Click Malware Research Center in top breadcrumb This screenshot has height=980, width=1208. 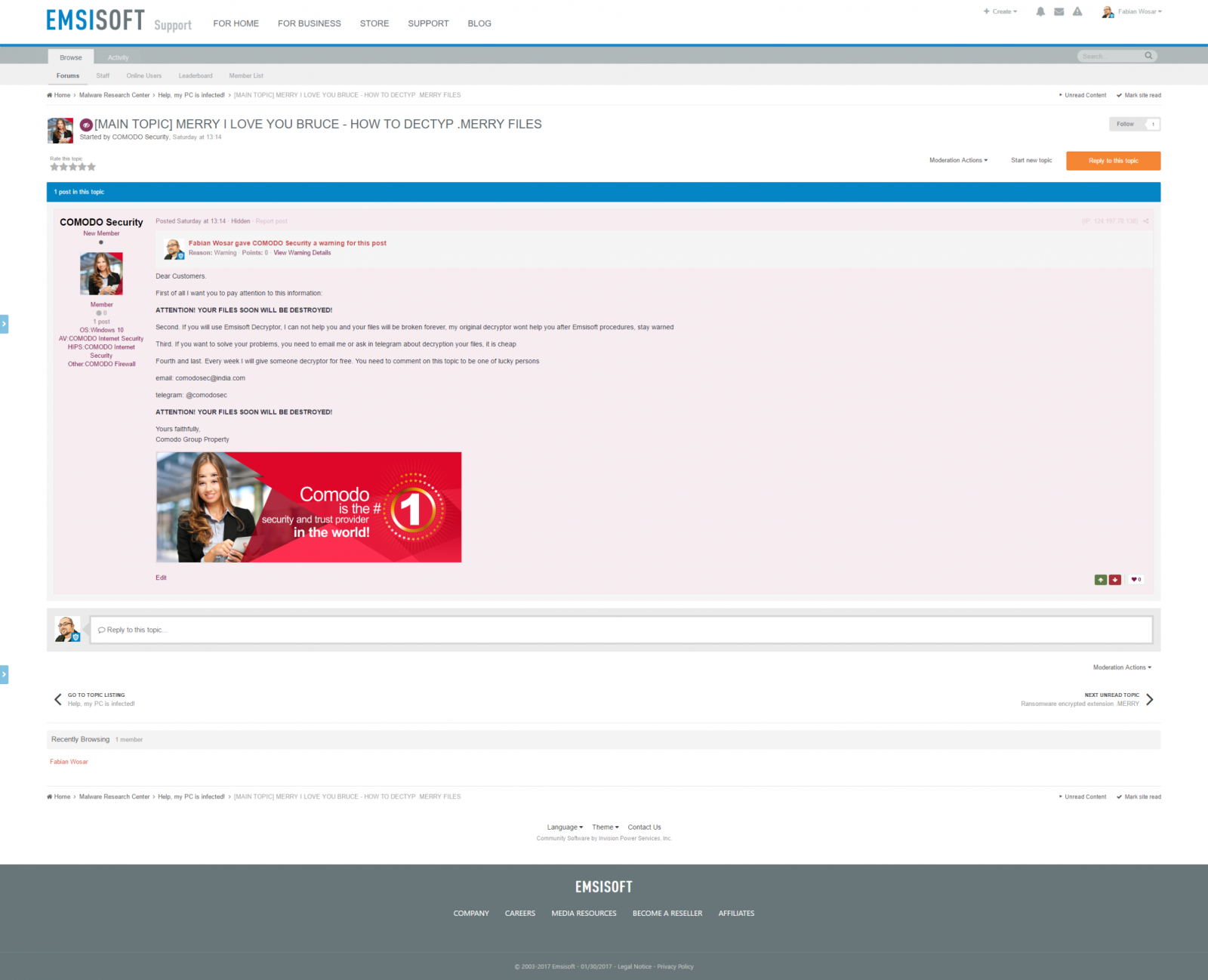pos(115,95)
